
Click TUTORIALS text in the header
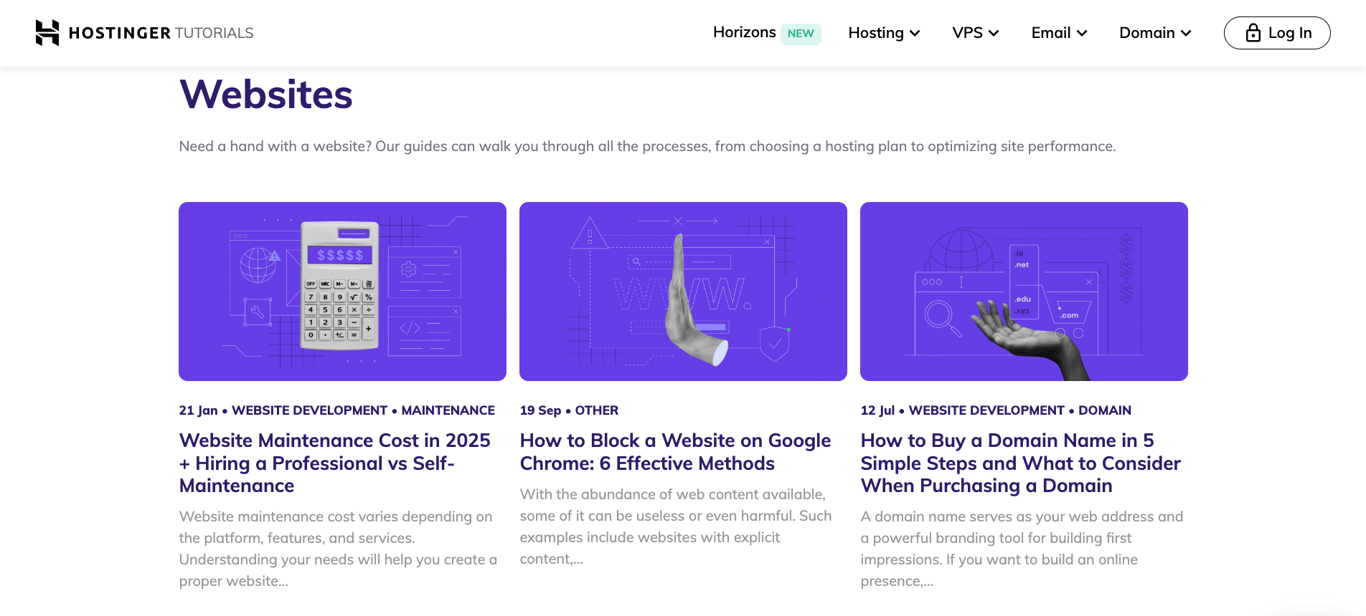(213, 32)
